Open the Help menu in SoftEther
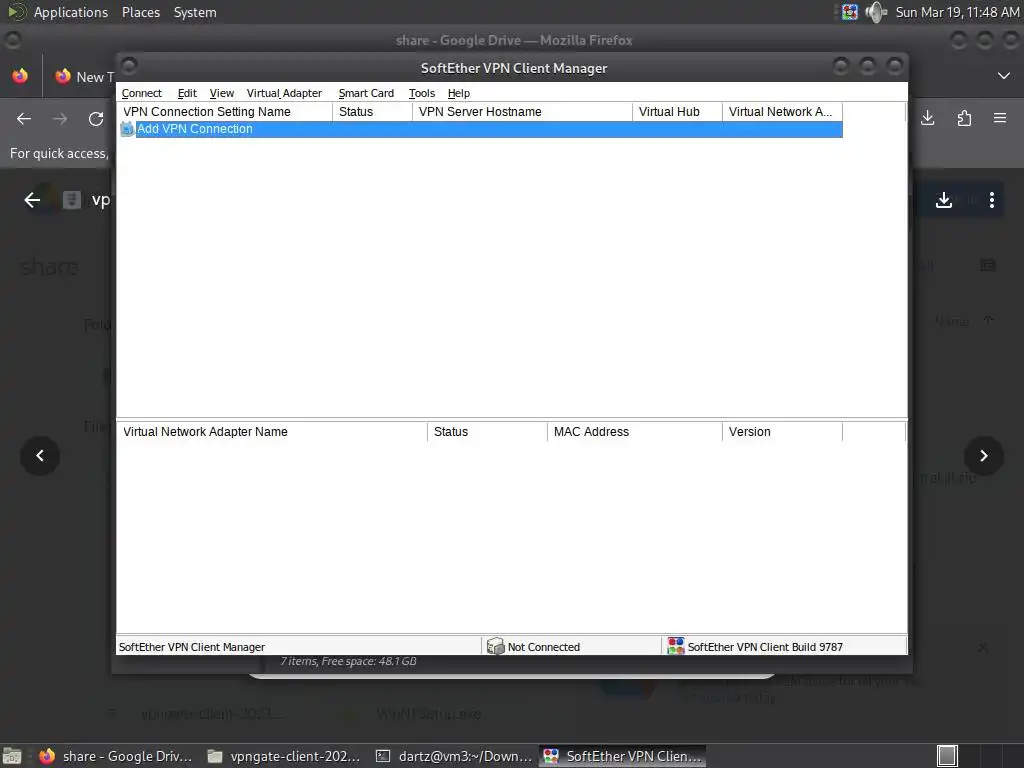The height and width of the screenshot is (768, 1024). tap(458, 93)
